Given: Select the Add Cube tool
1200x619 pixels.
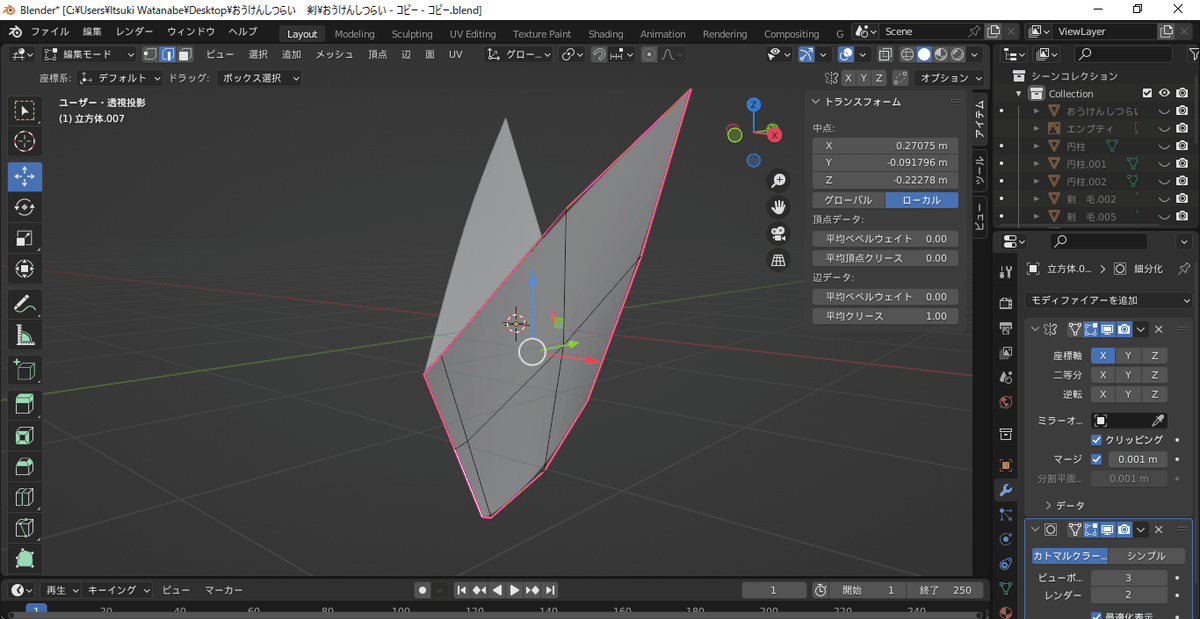Looking at the screenshot, I should [25, 371].
